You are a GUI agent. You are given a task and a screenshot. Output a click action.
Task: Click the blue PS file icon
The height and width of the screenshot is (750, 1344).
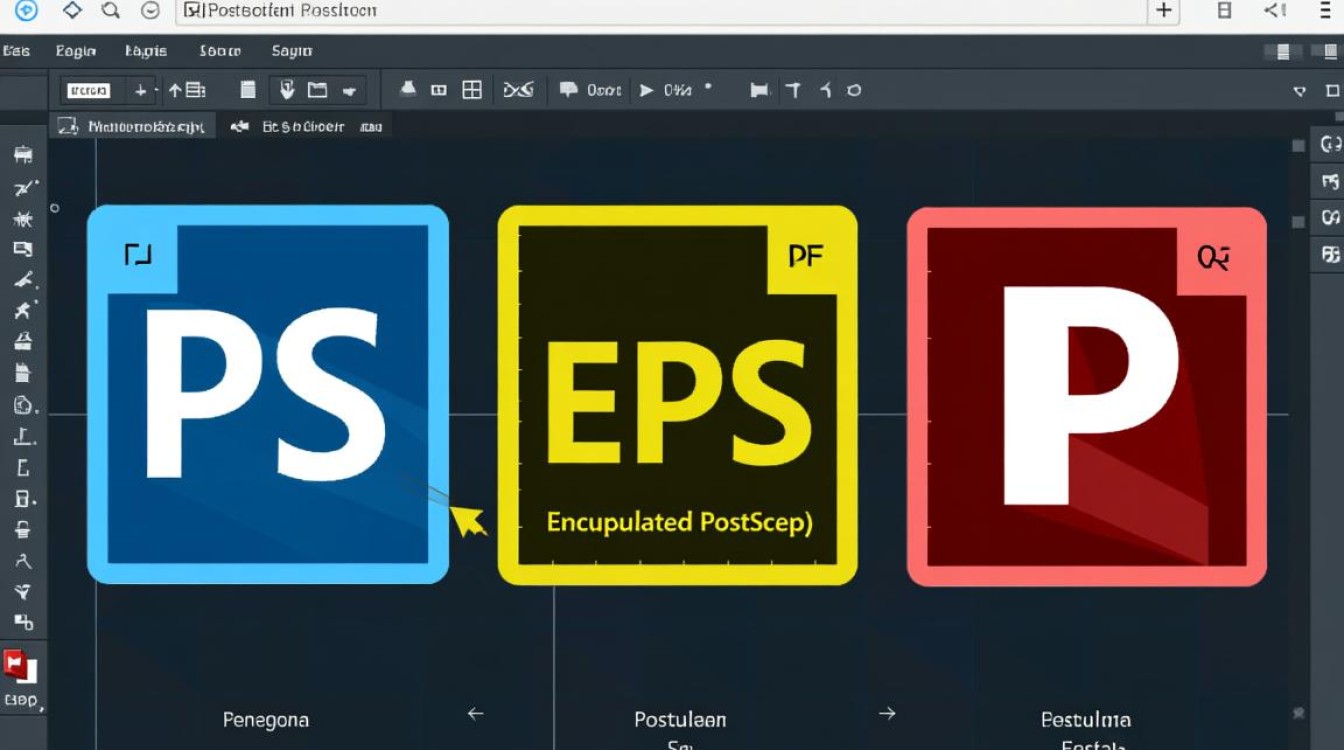tap(268, 395)
